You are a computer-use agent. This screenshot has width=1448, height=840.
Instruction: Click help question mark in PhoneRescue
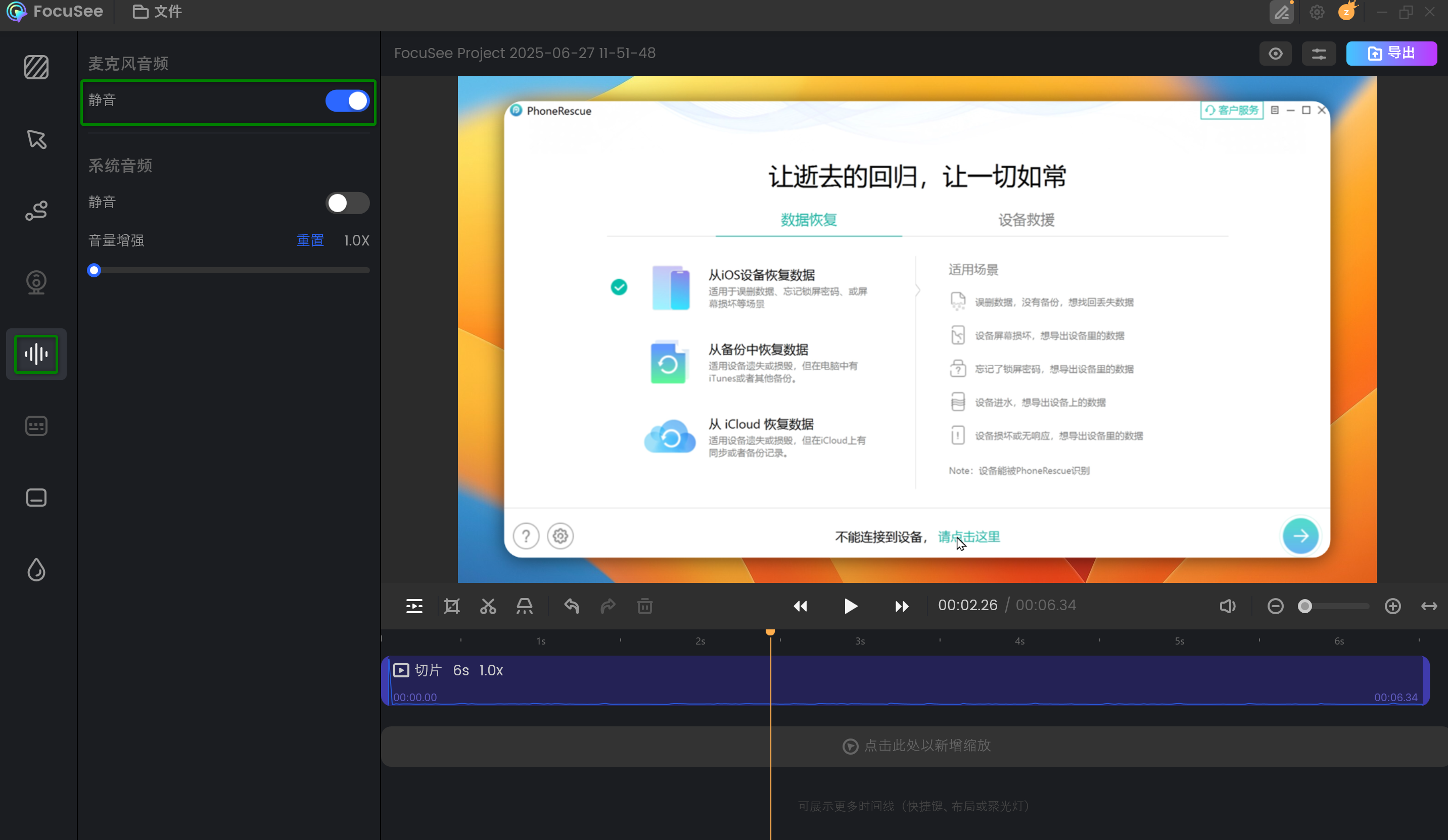click(x=526, y=536)
